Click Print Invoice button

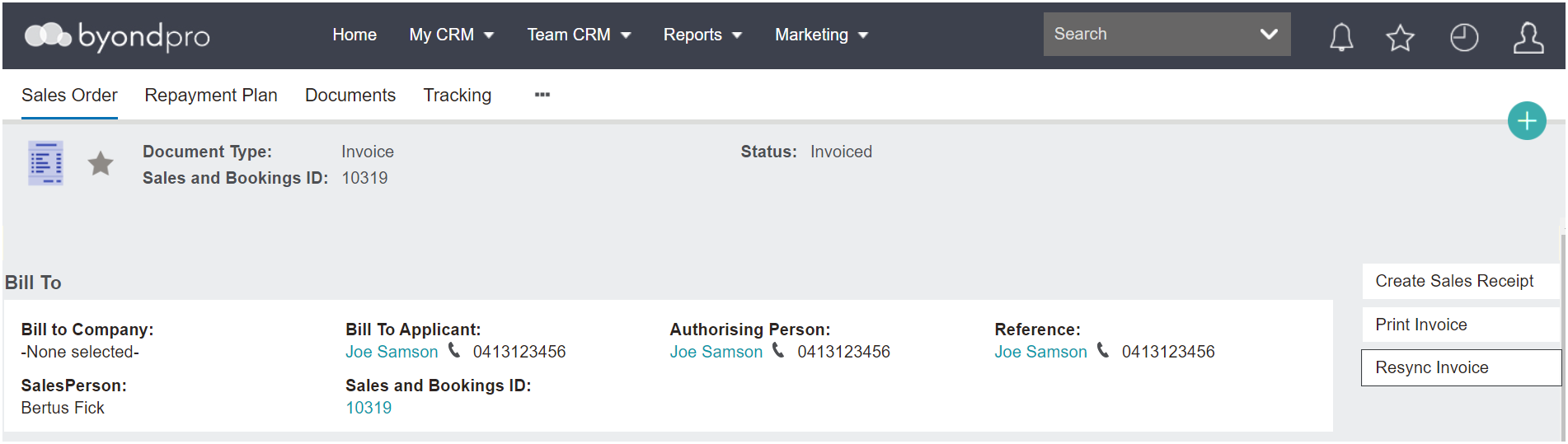pyautogui.click(x=1460, y=325)
